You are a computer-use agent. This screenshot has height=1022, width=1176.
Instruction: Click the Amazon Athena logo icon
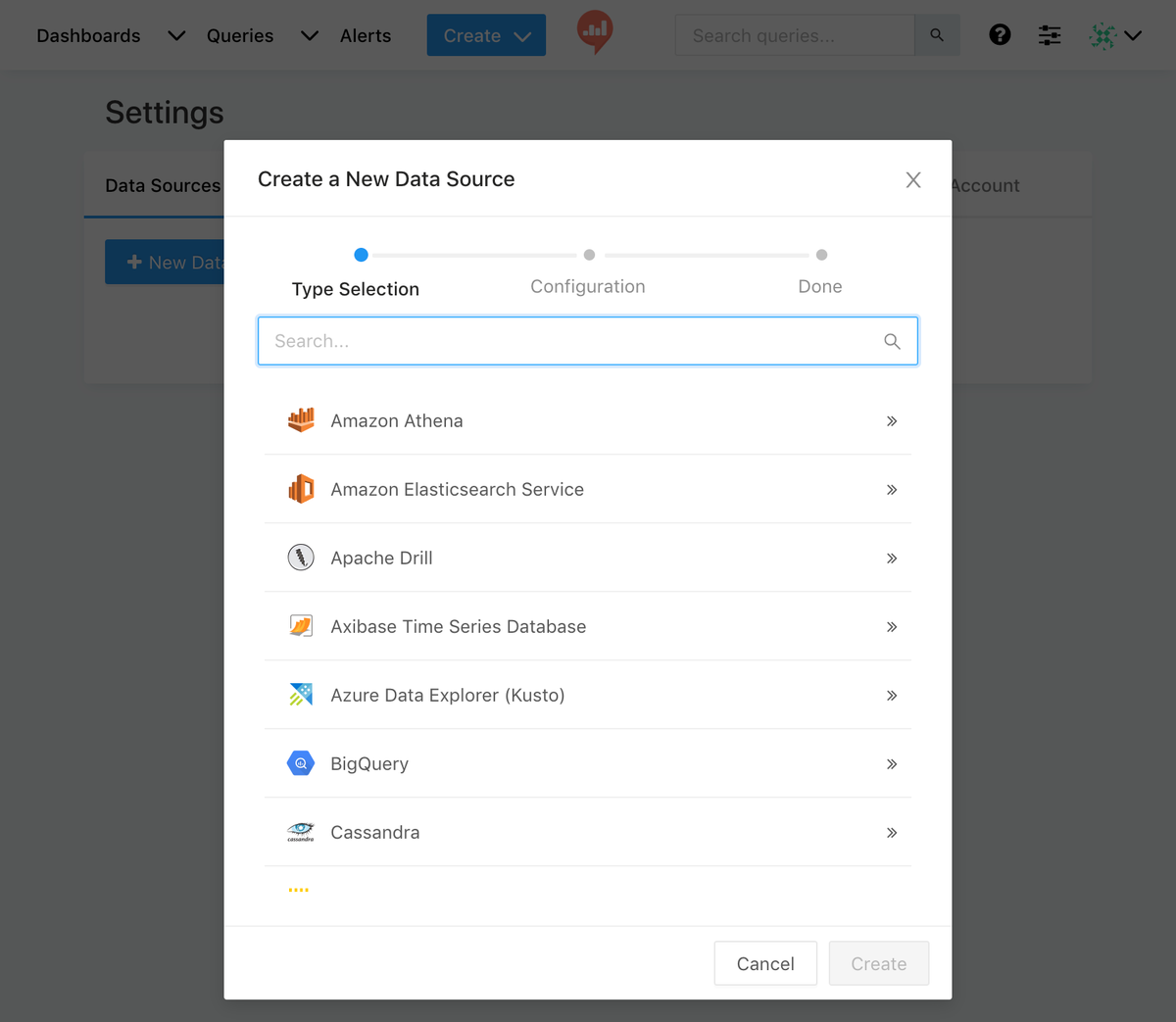(301, 420)
